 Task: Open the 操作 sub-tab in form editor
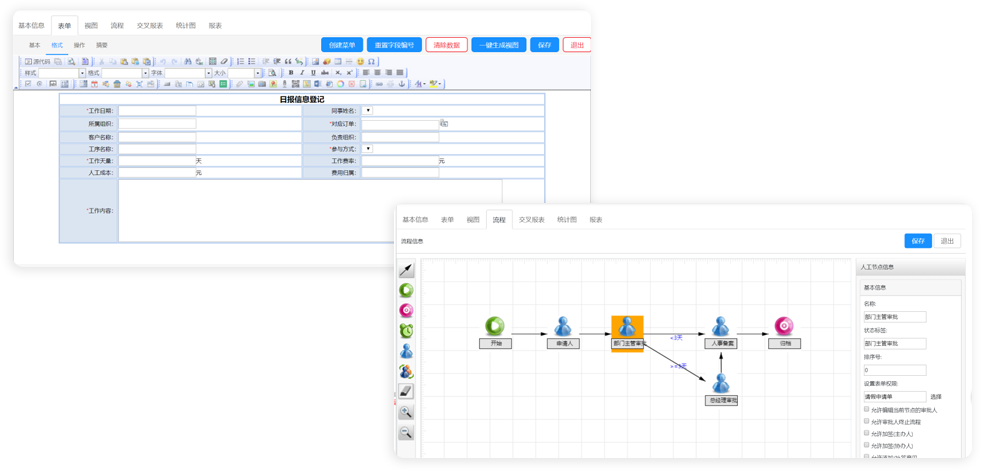pos(79,45)
